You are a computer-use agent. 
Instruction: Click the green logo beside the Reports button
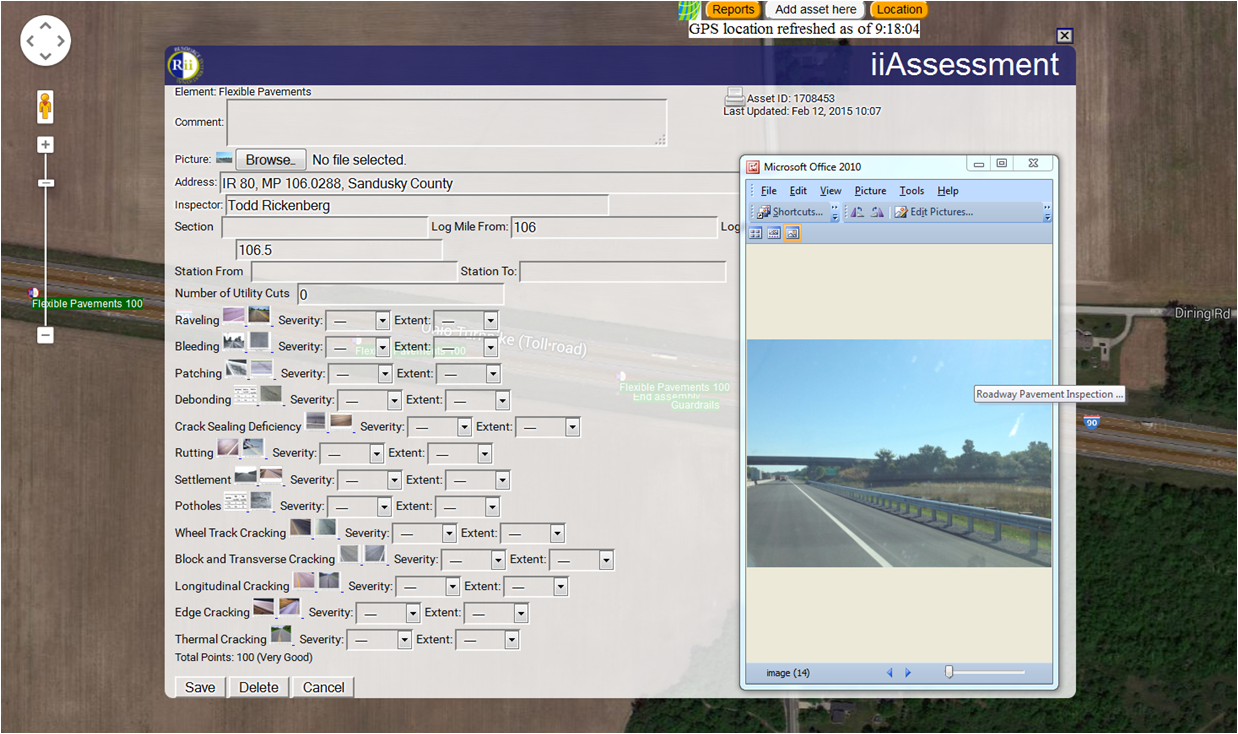pyautogui.click(x=689, y=10)
